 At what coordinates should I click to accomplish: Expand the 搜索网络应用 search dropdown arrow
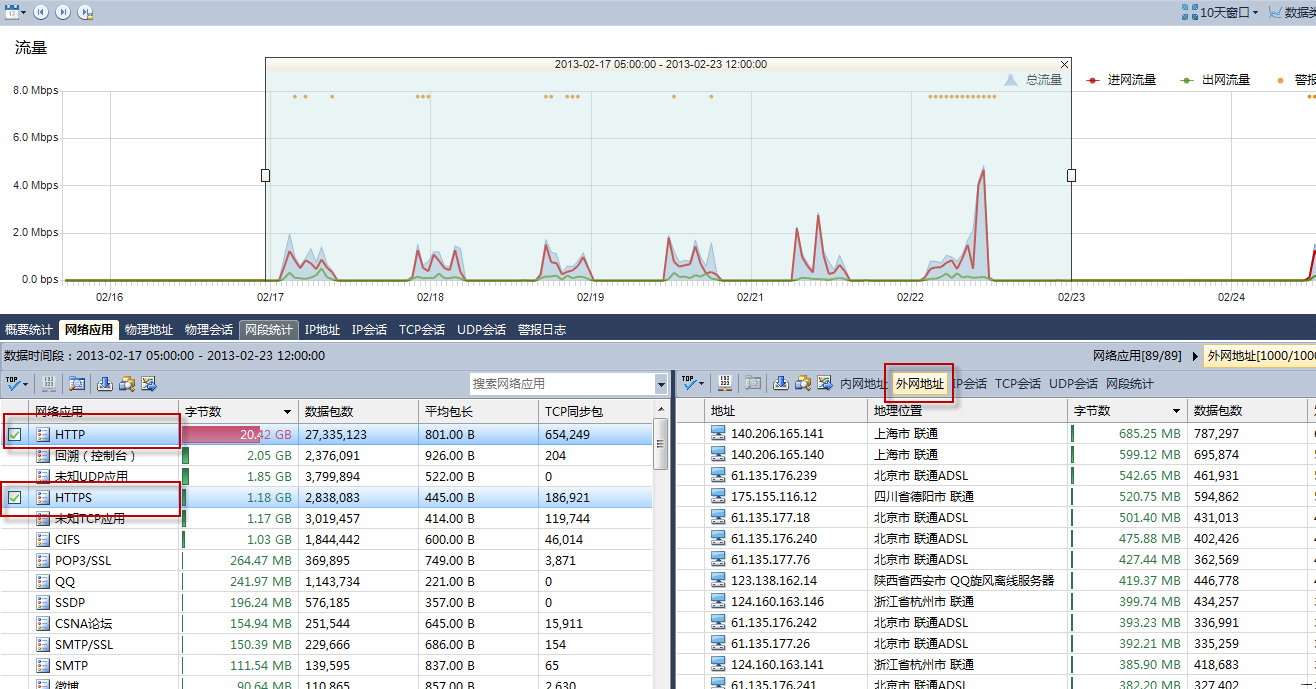click(661, 384)
